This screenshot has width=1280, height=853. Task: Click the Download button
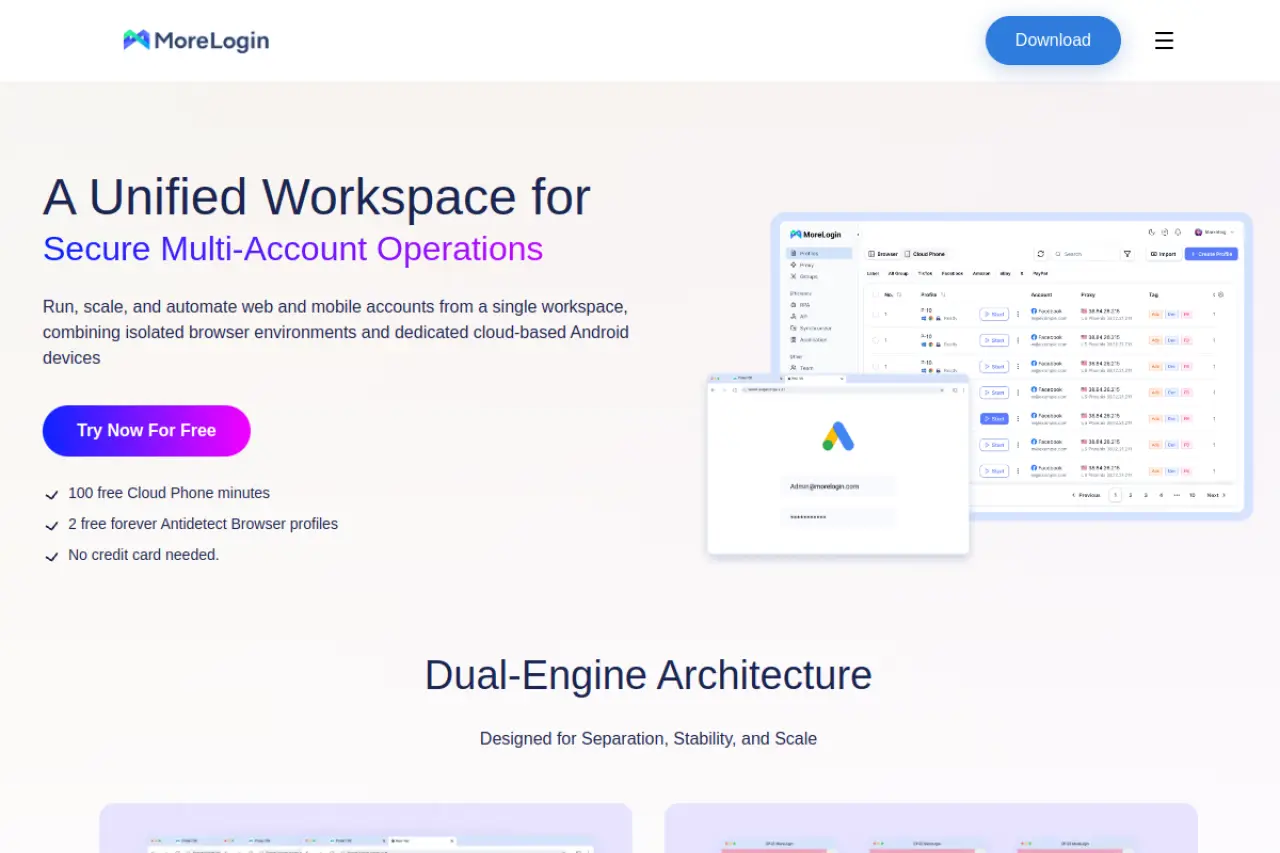[1052, 40]
